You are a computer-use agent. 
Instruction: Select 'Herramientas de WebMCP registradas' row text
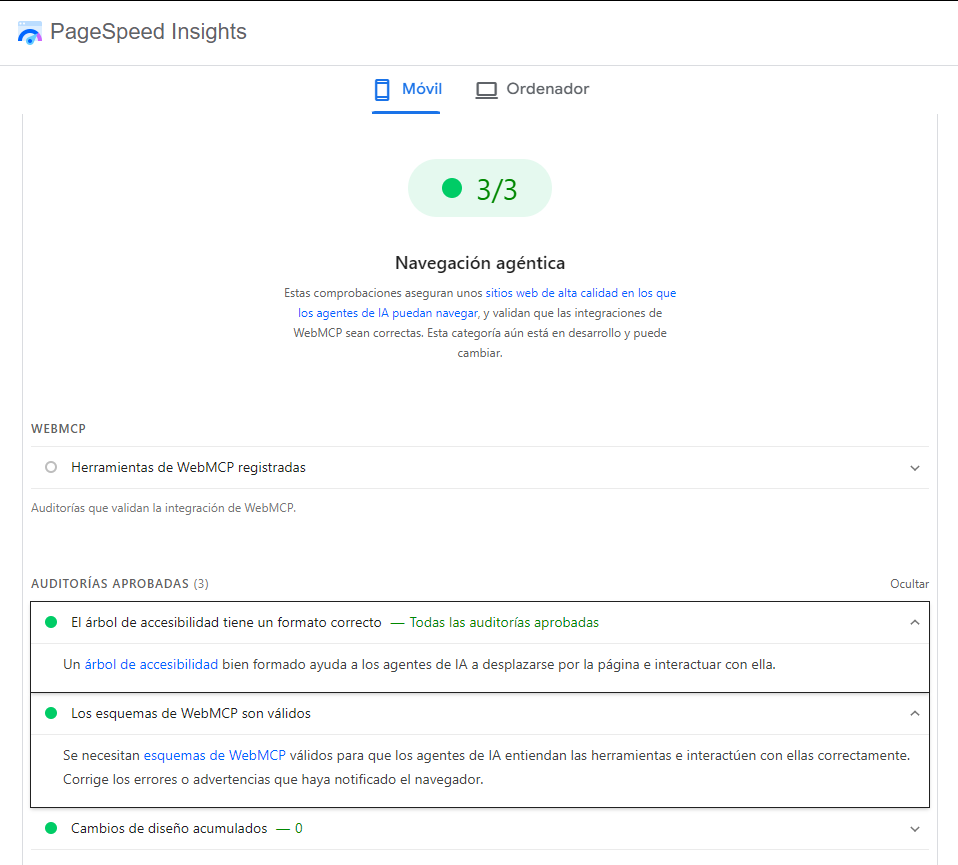click(188, 467)
